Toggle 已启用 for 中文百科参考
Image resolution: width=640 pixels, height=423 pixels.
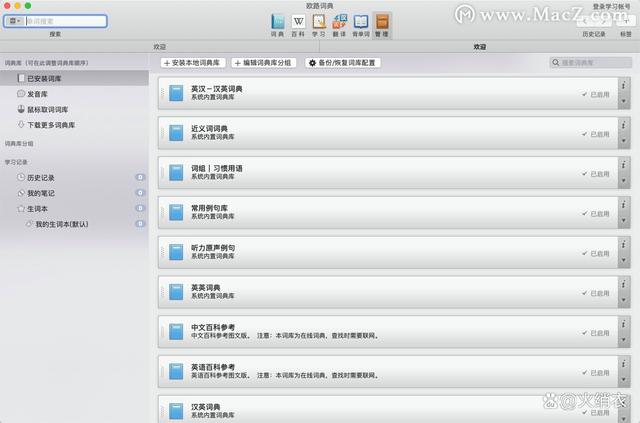point(596,333)
